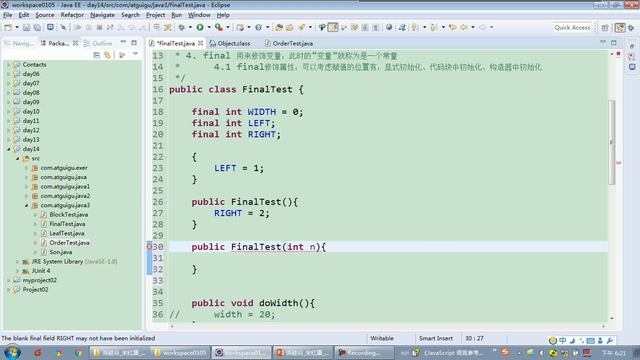Switch to the Outline view tab
The width and height of the screenshot is (640, 360).
[98, 43]
